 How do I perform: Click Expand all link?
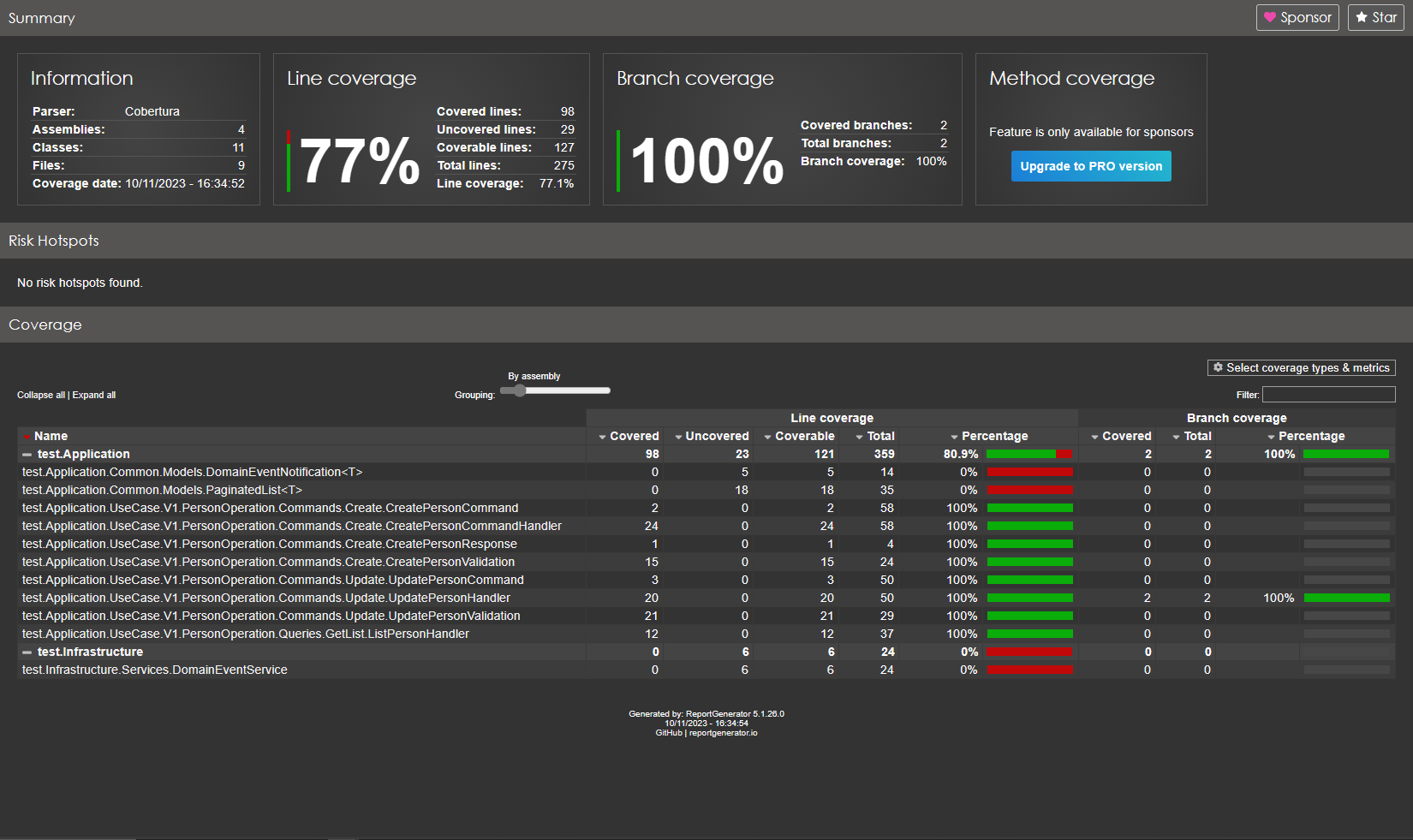94,395
